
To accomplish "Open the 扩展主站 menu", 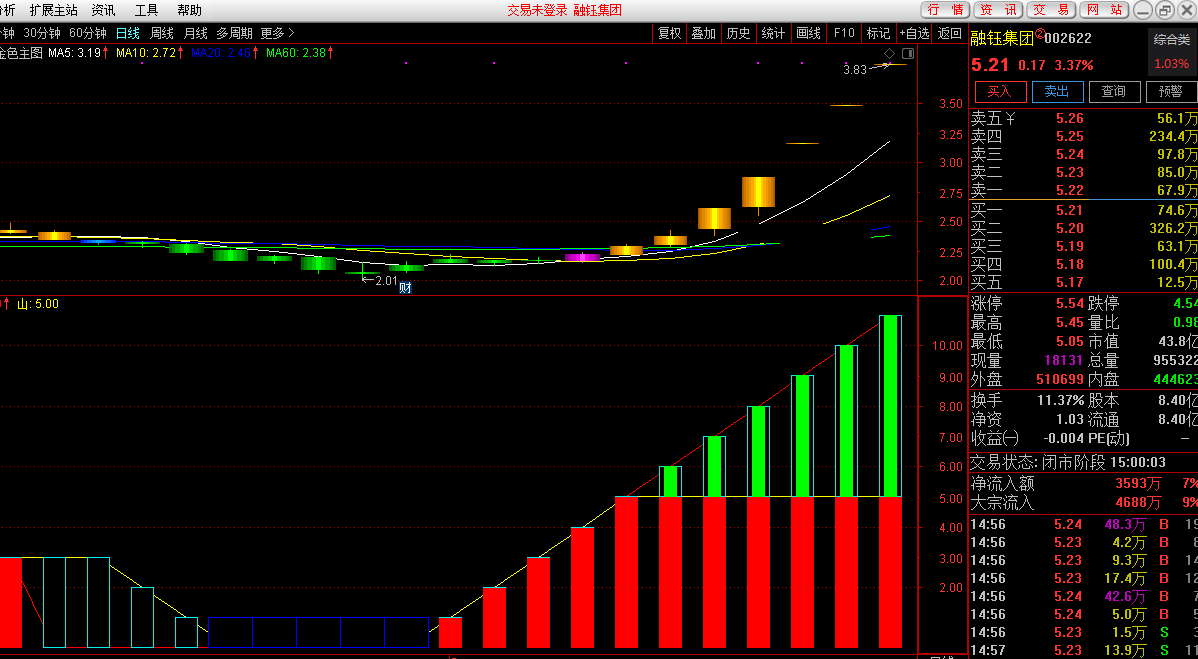I will point(53,10).
